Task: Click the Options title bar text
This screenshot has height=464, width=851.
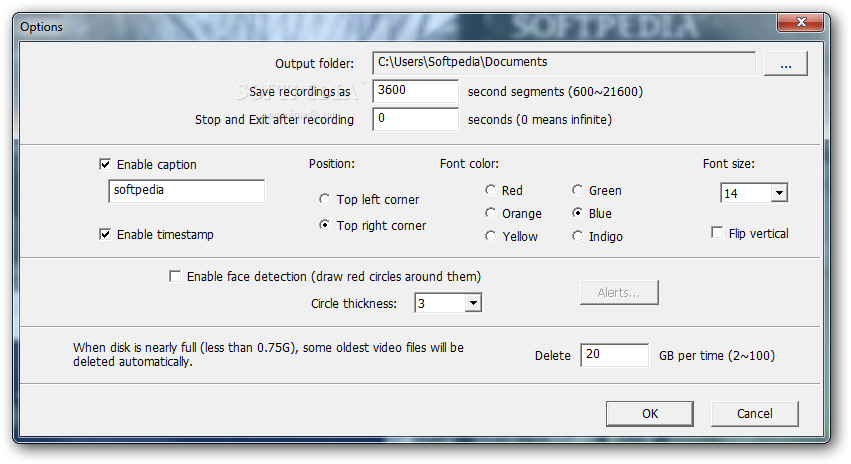Action: tap(41, 27)
